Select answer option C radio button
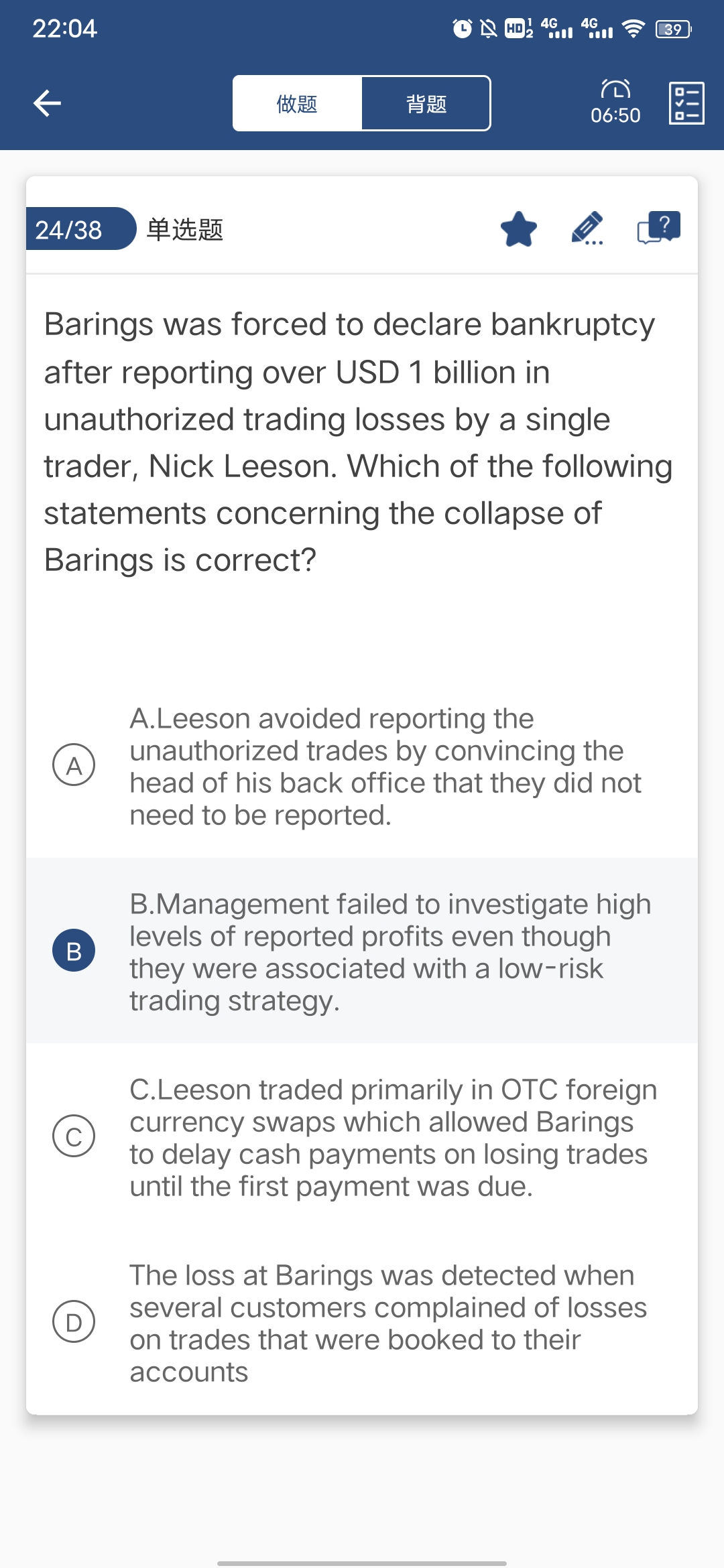This screenshot has height=1568, width=724. tap(74, 1136)
